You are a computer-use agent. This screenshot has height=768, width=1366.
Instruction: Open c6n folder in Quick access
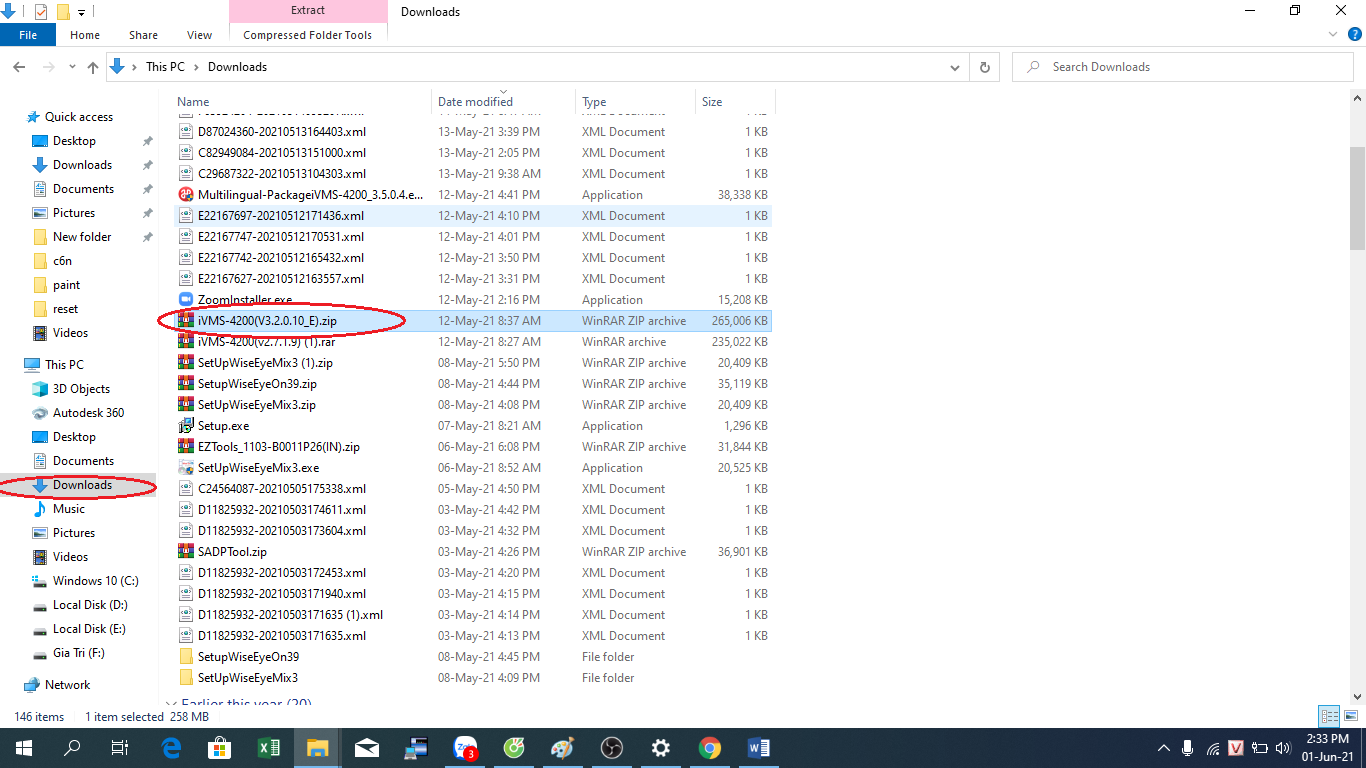click(x=62, y=261)
